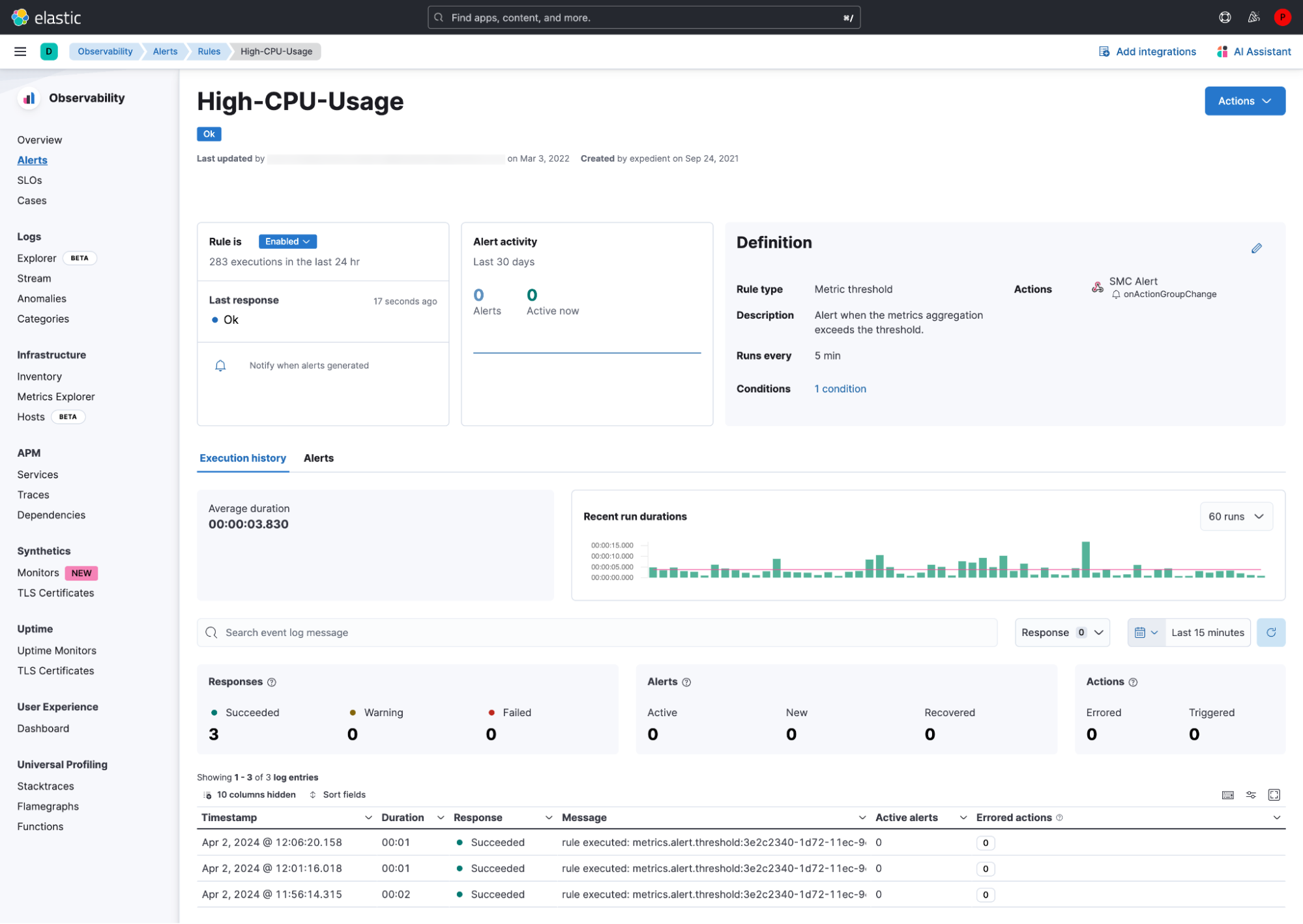Open the Enabled rule status dropdown

point(287,242)
